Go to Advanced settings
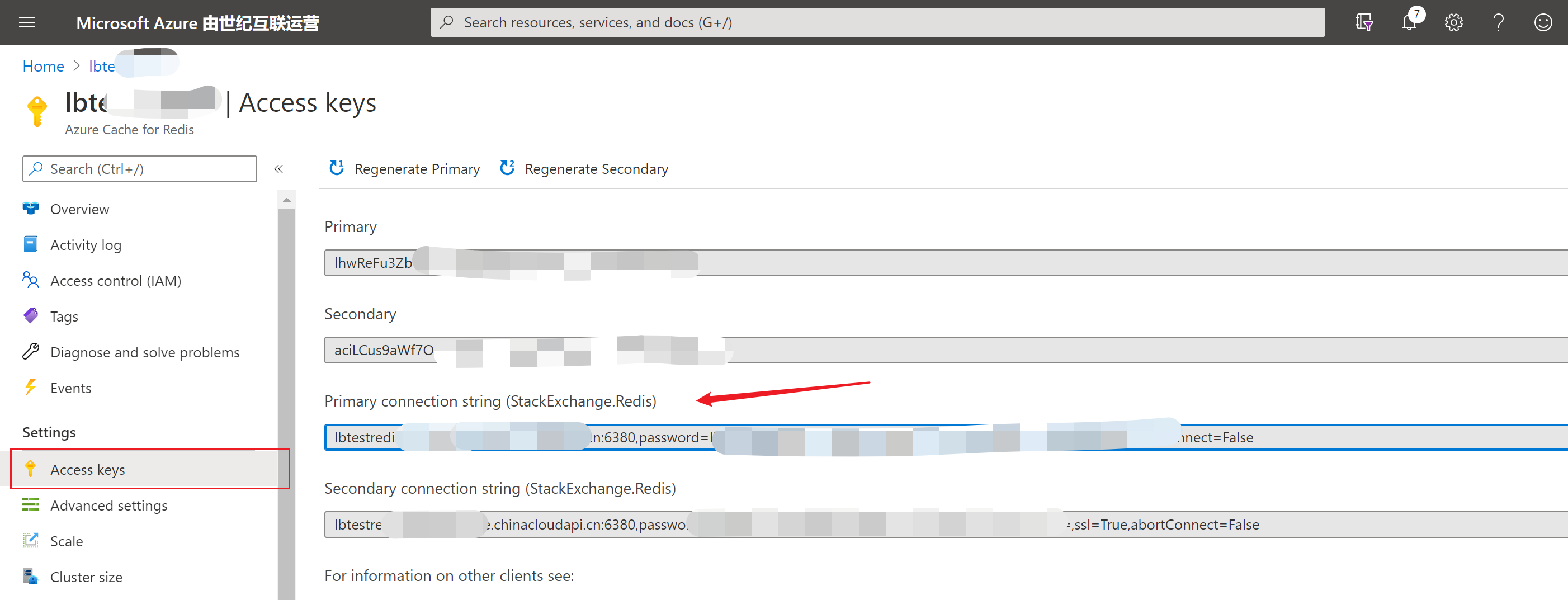Screen dimensions: 1568x600 108,505
